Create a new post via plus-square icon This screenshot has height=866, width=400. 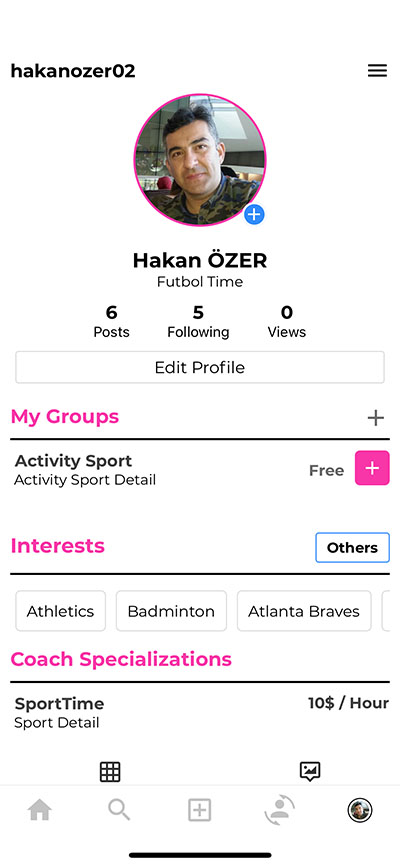[x=199, y=811]
